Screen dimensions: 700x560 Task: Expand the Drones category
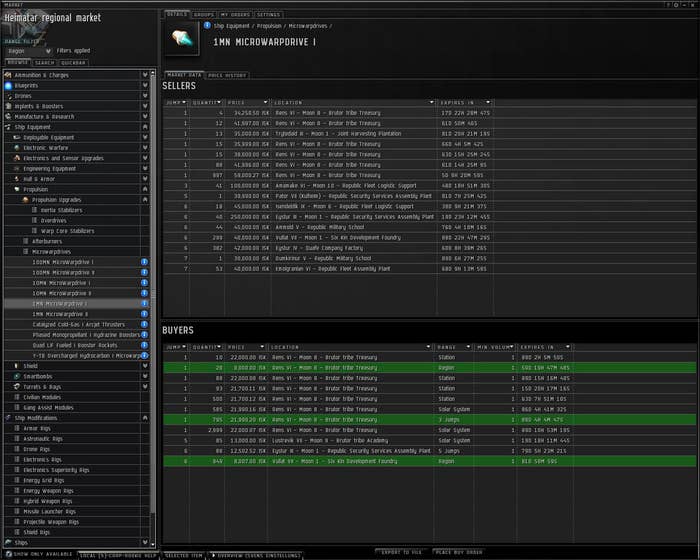pyautogui.click(x=145, y=96)
